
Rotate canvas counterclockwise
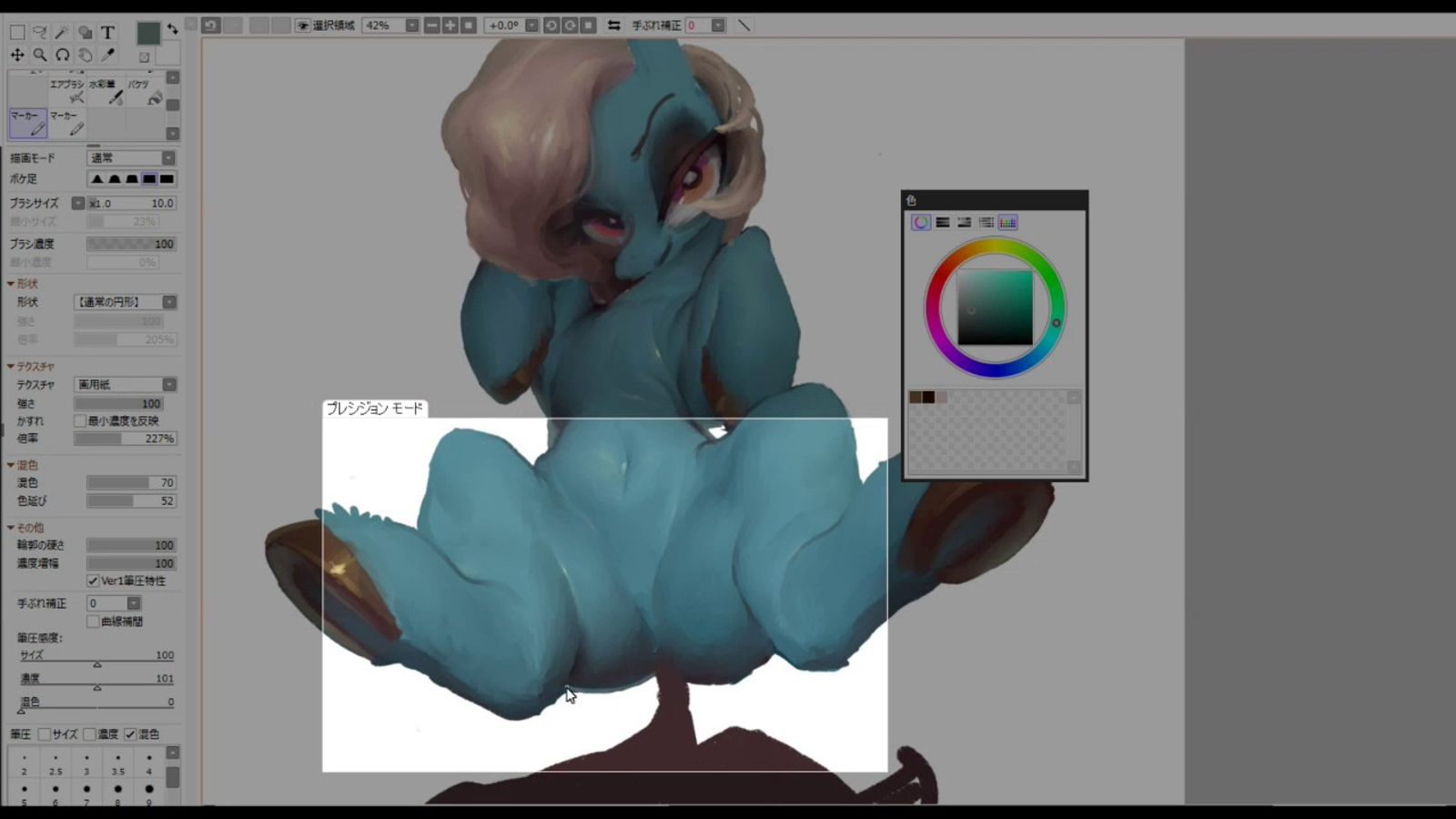[x=551, y=25]
